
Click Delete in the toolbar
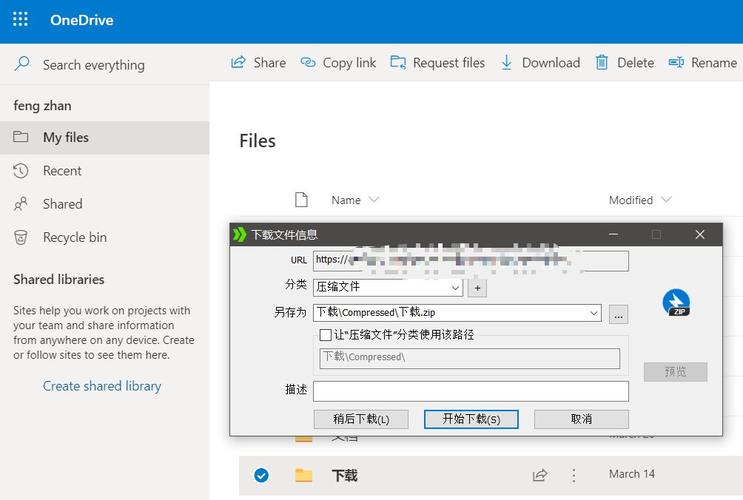pos(635,63)
